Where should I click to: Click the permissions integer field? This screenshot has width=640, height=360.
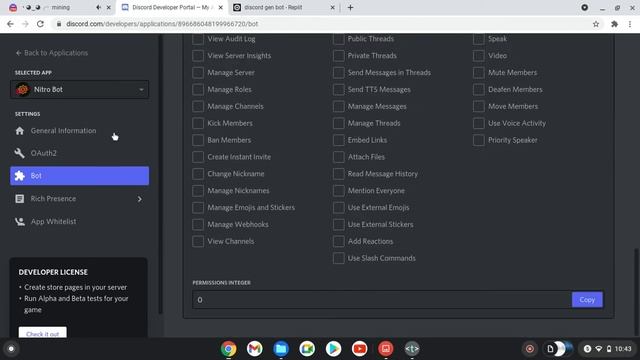[382, 300]
